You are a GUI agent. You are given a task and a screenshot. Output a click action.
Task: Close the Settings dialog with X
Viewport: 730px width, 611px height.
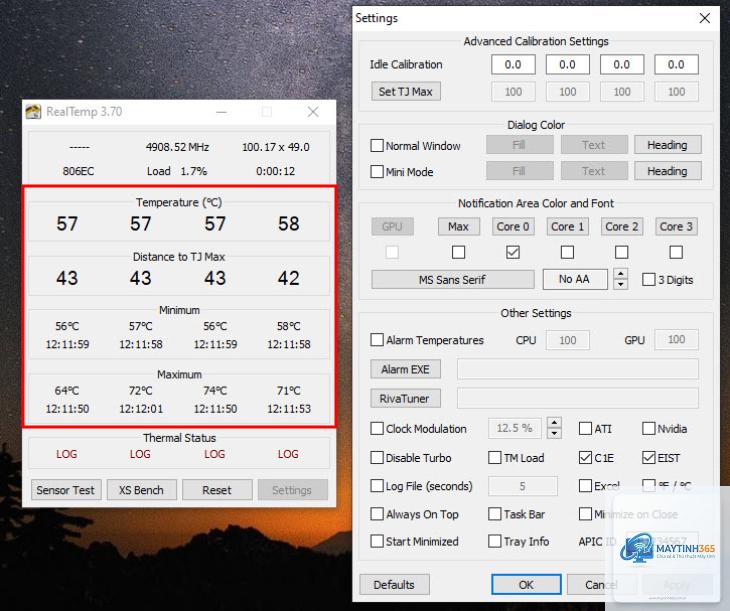[x=704, y=18]
